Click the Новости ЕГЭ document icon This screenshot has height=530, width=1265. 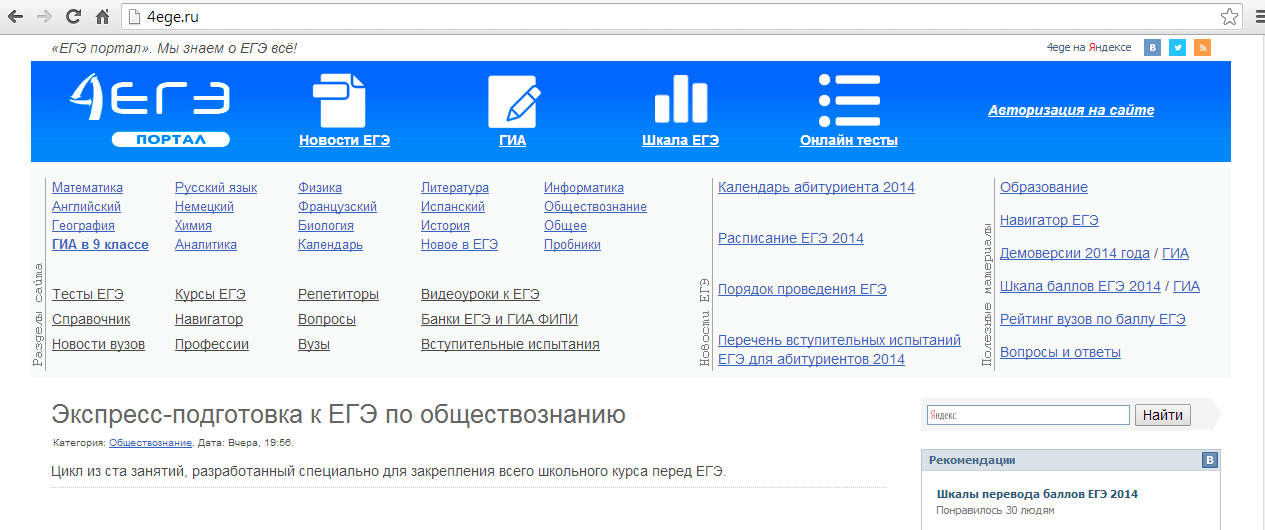pos(339,100)
